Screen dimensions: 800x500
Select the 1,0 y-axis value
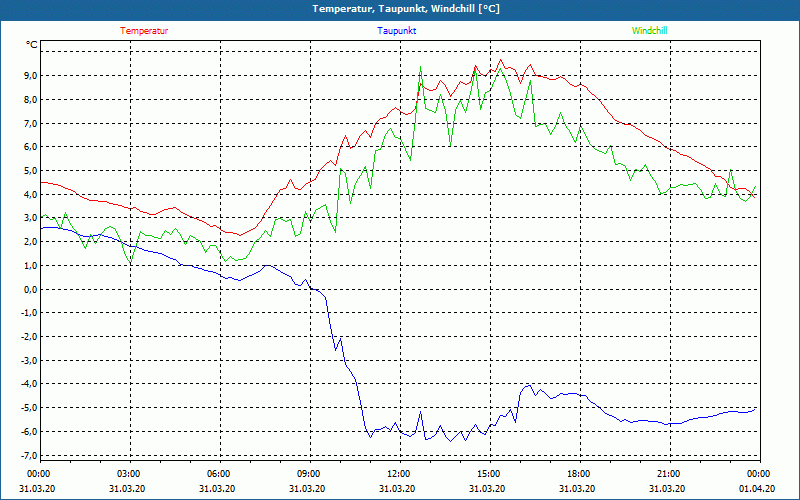(31, 265)
